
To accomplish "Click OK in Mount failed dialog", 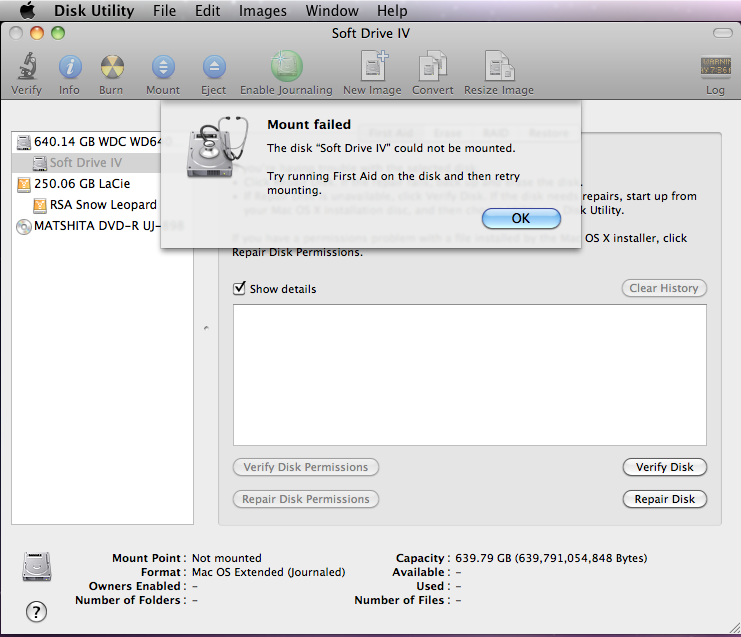I will (x=521, y=218).
